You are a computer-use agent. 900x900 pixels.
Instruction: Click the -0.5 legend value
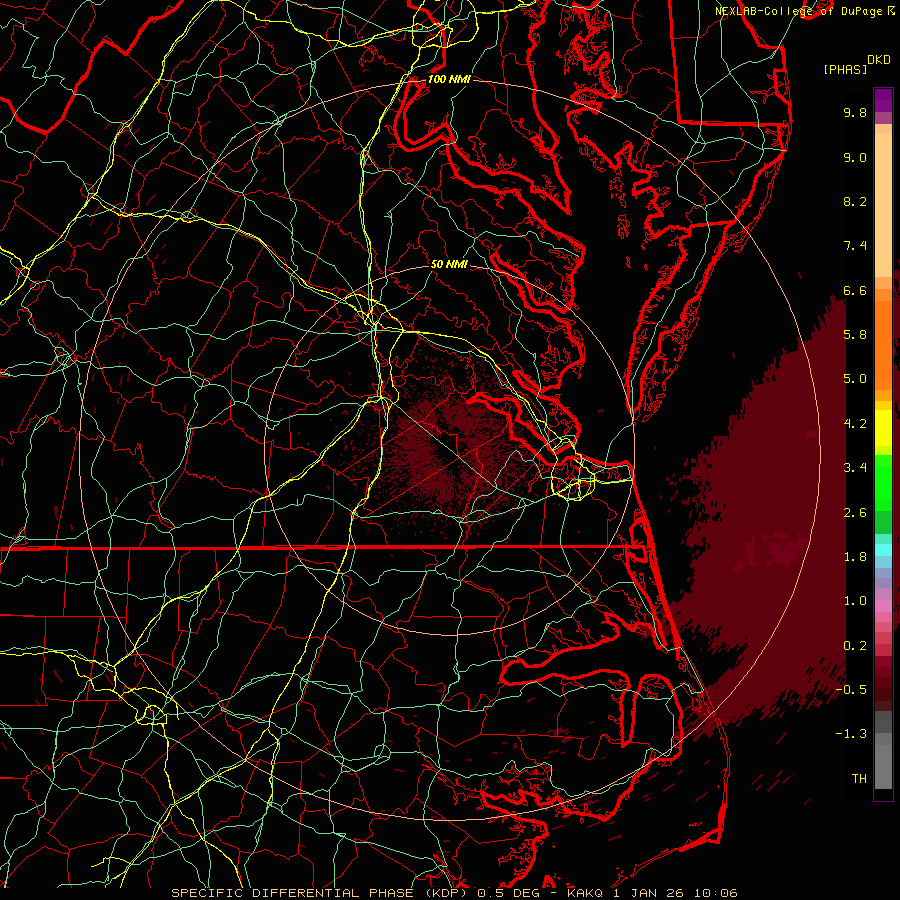(851, 690)
